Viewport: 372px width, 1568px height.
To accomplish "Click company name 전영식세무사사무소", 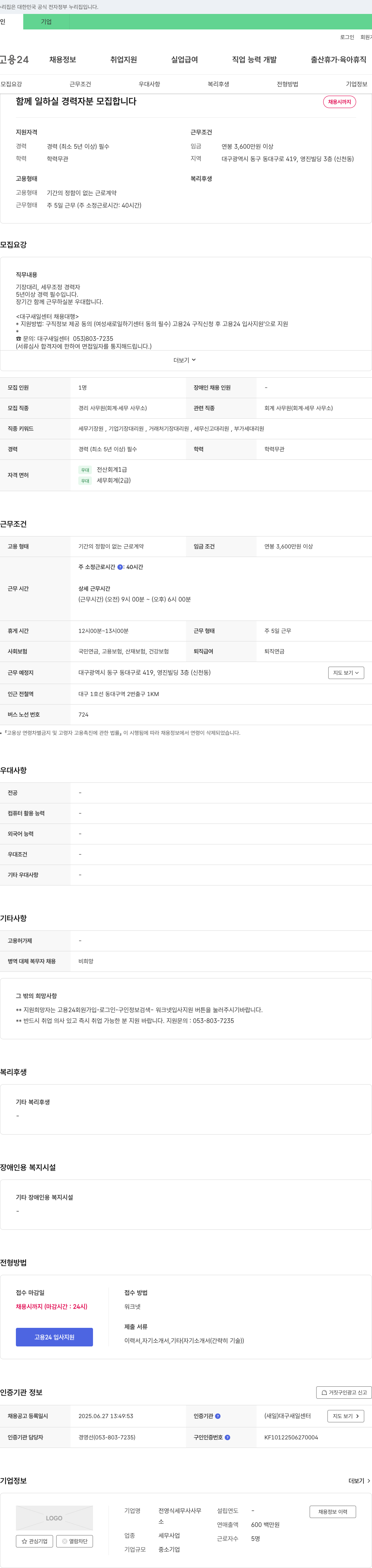I will (180, 1516).
